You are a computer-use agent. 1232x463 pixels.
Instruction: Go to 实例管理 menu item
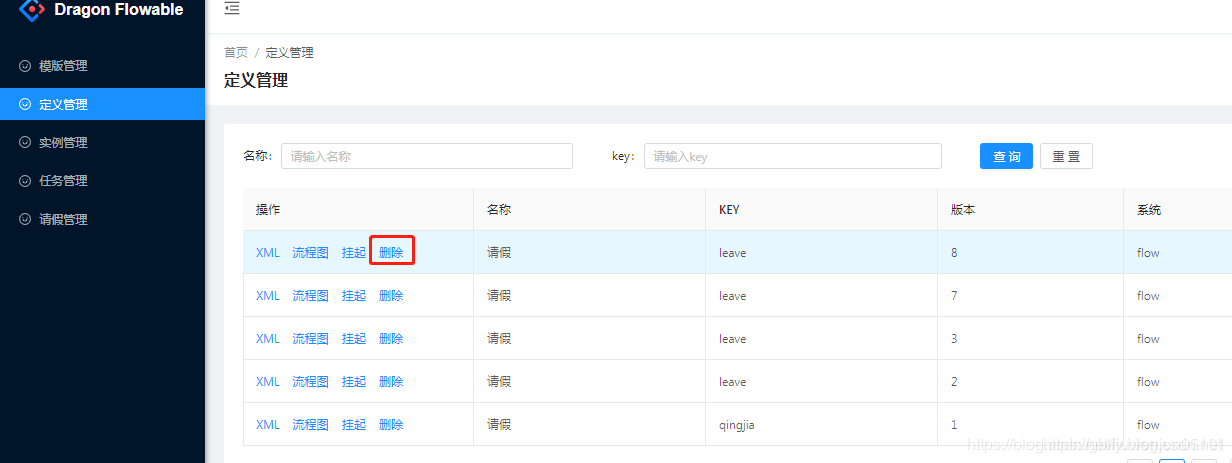click(x=102, y=143)
